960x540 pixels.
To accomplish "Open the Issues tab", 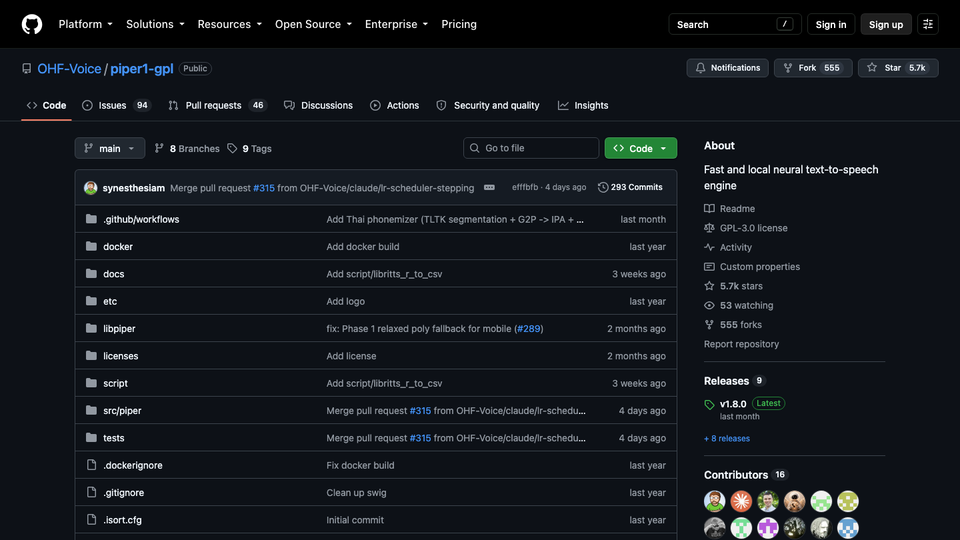I will pyautogui.click(x=116, y=105).
